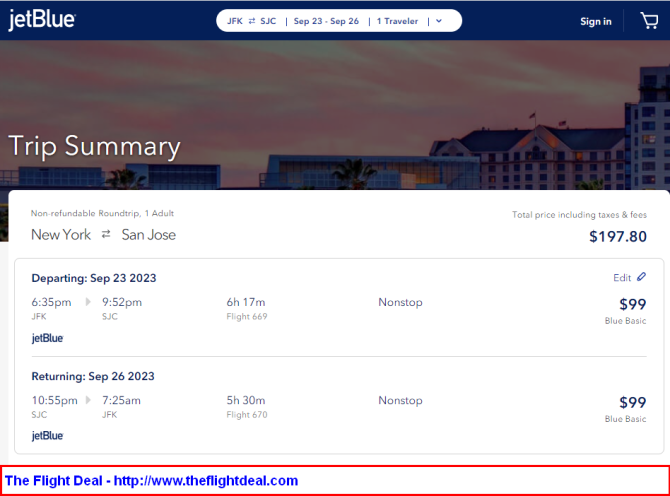Click the 5h 30m duration
The width and height of the screenshot is (670, 496).
[x=246, y=400]
